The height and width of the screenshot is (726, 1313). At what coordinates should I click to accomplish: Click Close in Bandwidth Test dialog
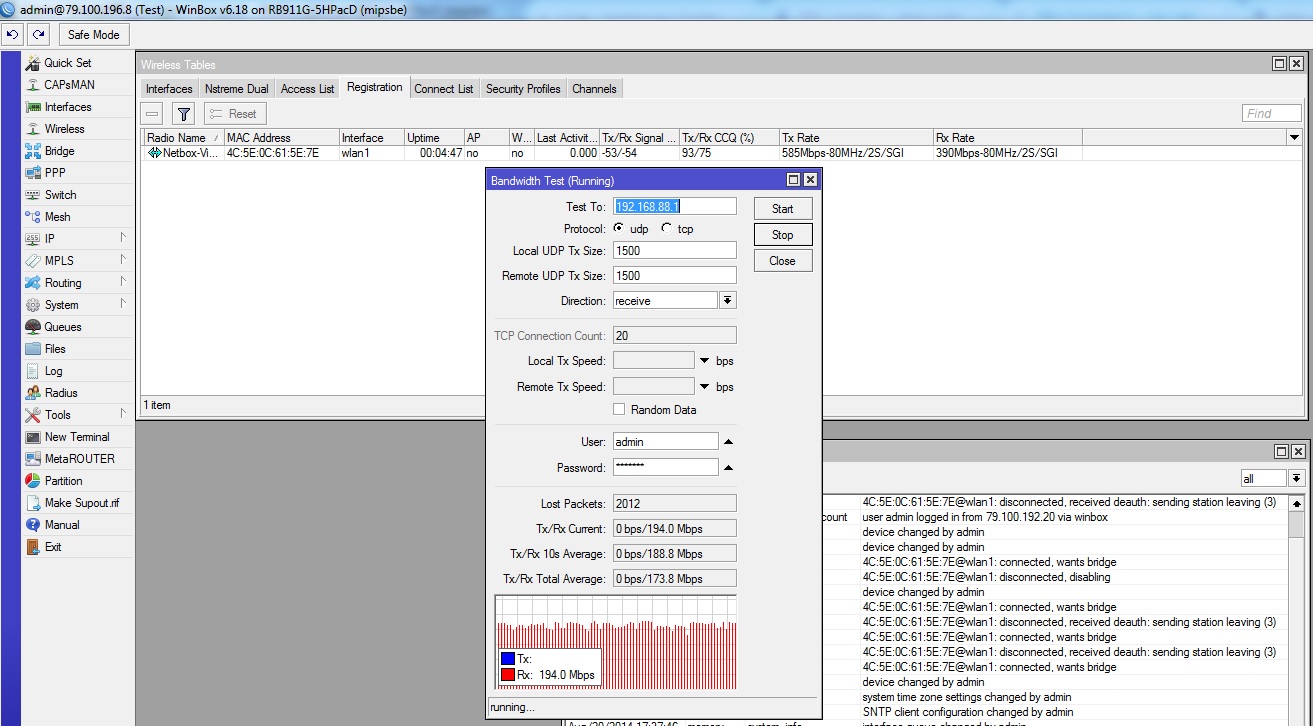(783, 261)
